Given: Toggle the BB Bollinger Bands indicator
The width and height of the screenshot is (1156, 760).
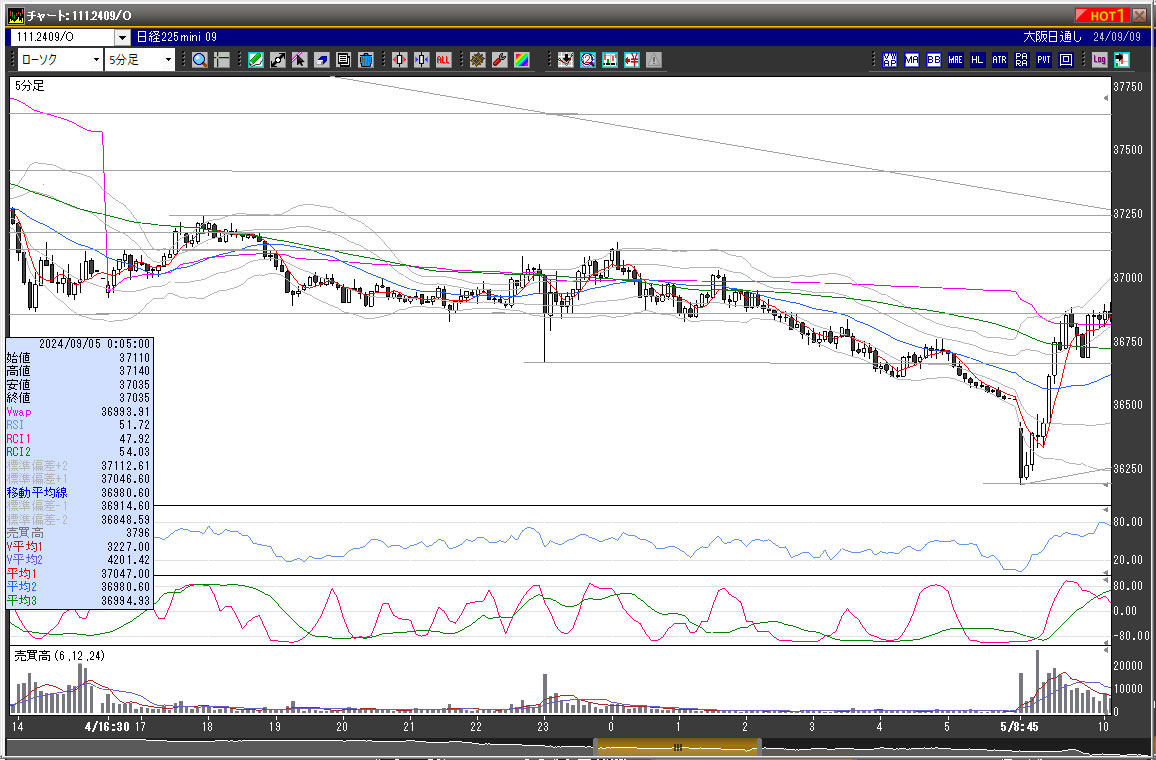Looking at the screenshot, I should pos(934,60).
